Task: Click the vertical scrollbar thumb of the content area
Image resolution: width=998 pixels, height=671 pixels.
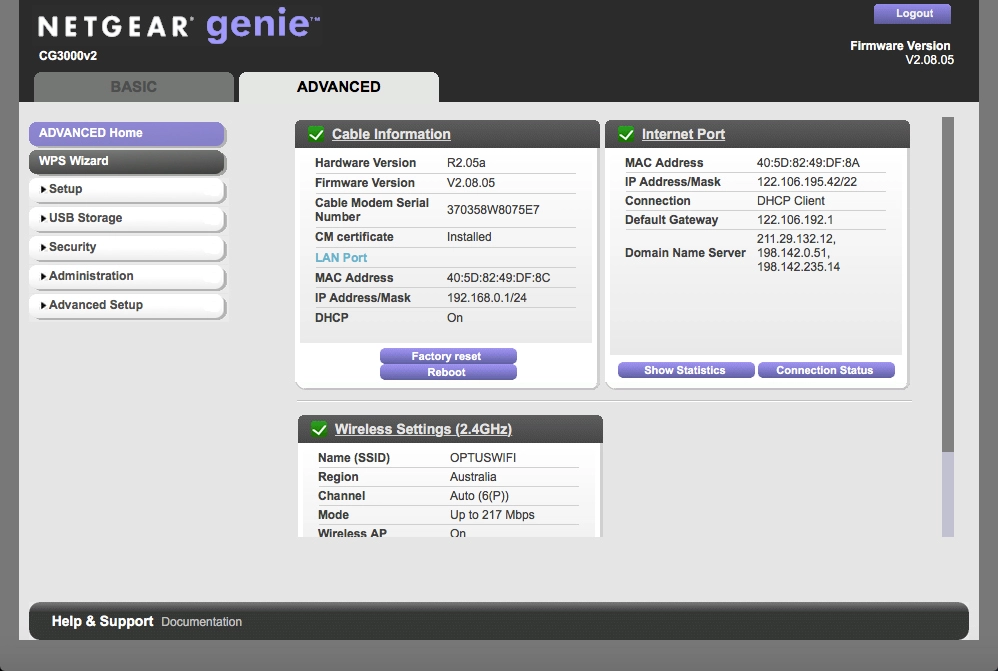Action: (x=948, y=285)
